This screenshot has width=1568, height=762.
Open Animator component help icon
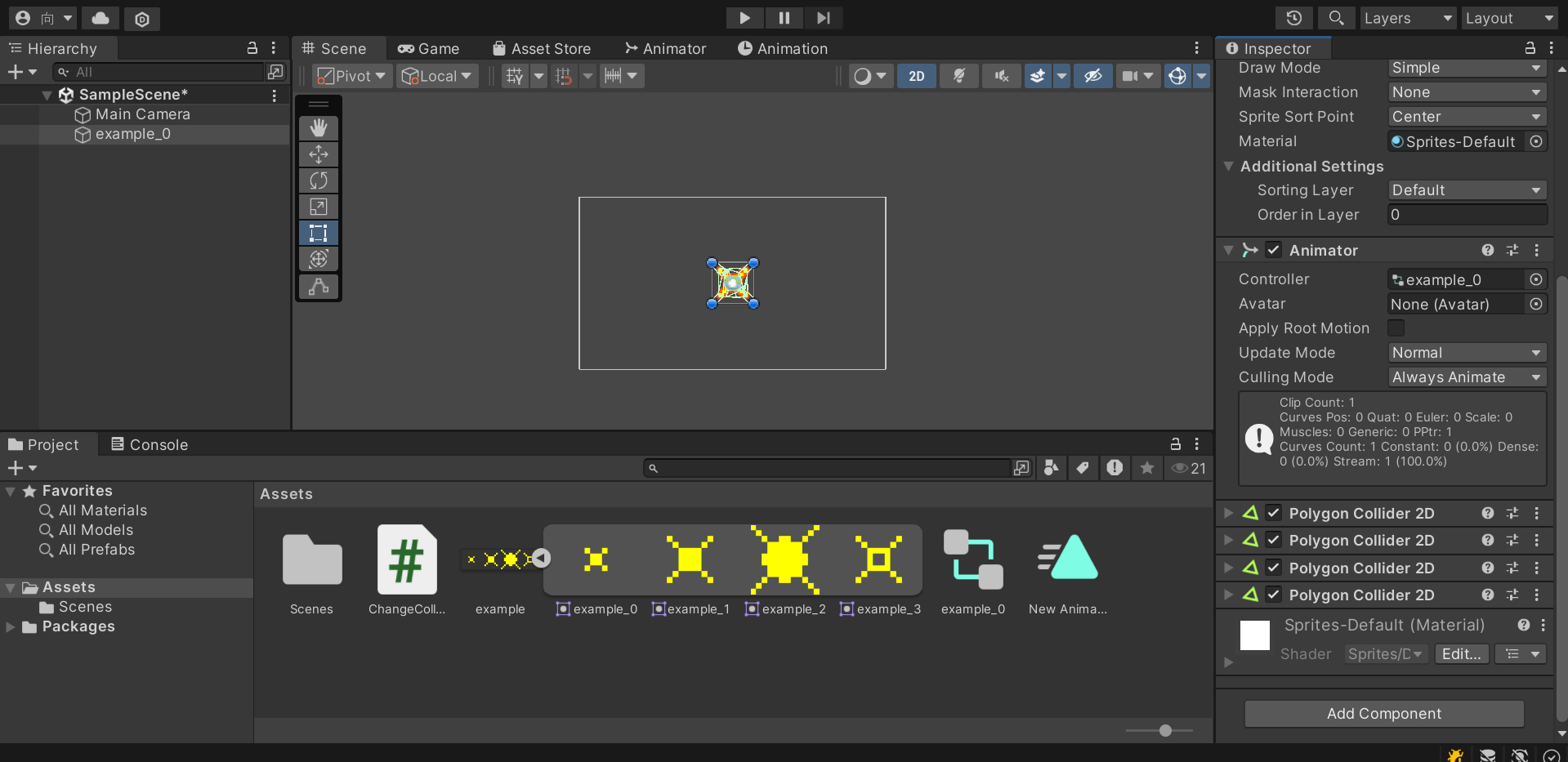[1488, 250]
